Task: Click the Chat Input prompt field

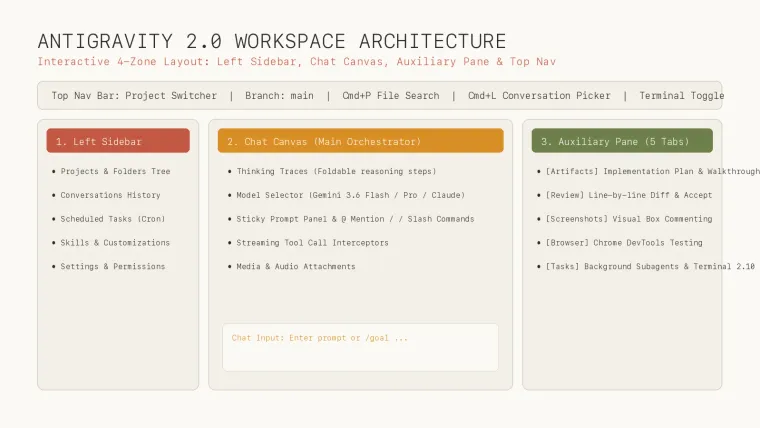Action: (x=361, y=348)
